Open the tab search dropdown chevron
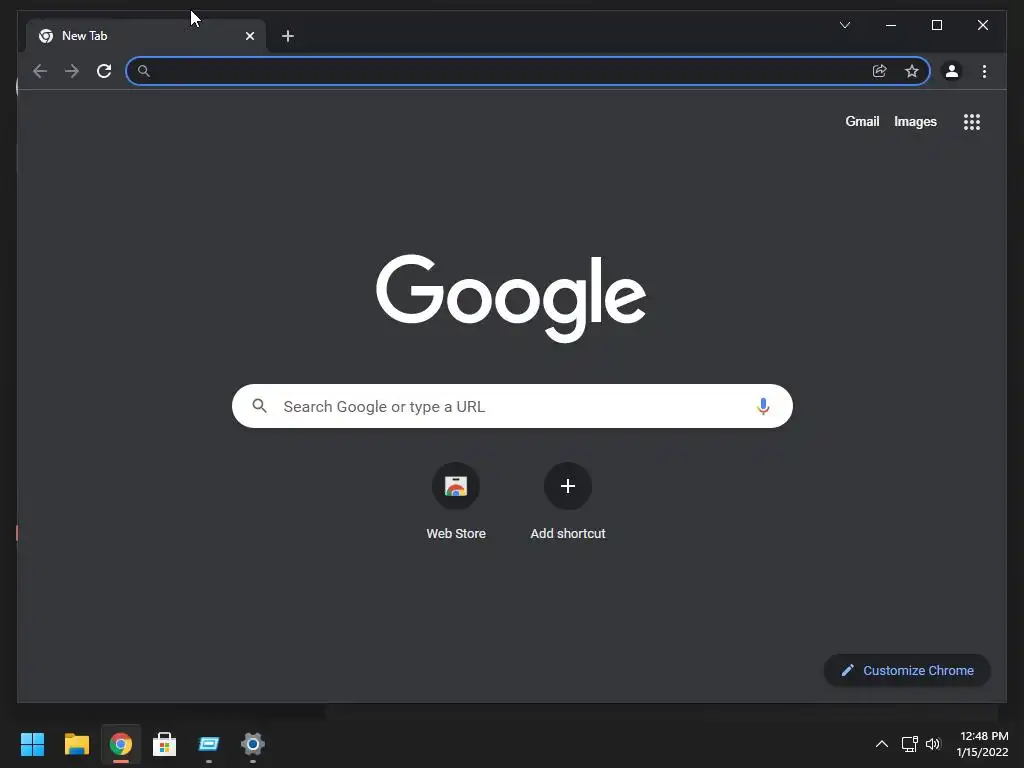 [844, 25]
